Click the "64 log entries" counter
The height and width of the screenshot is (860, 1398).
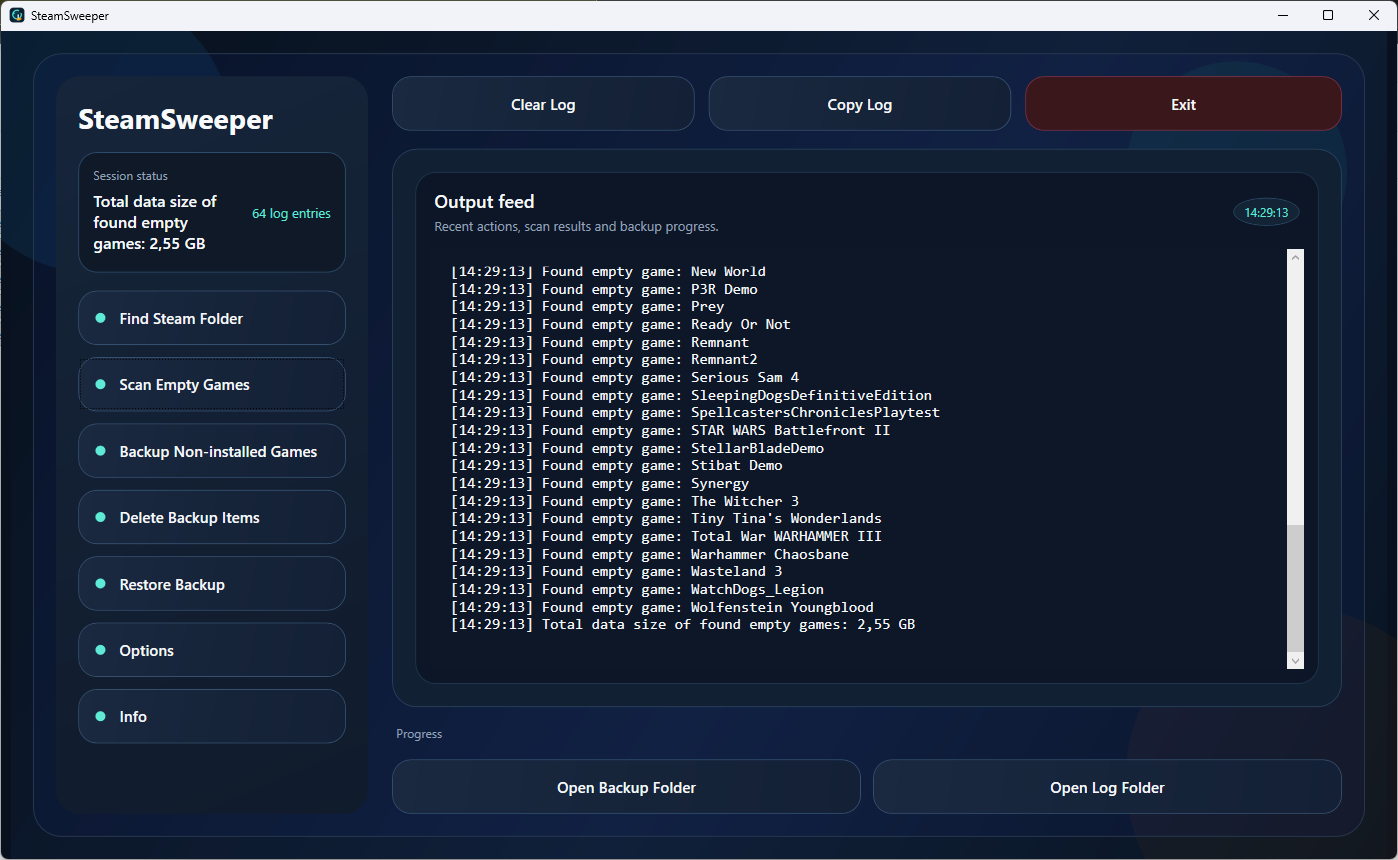coord(291,213)
